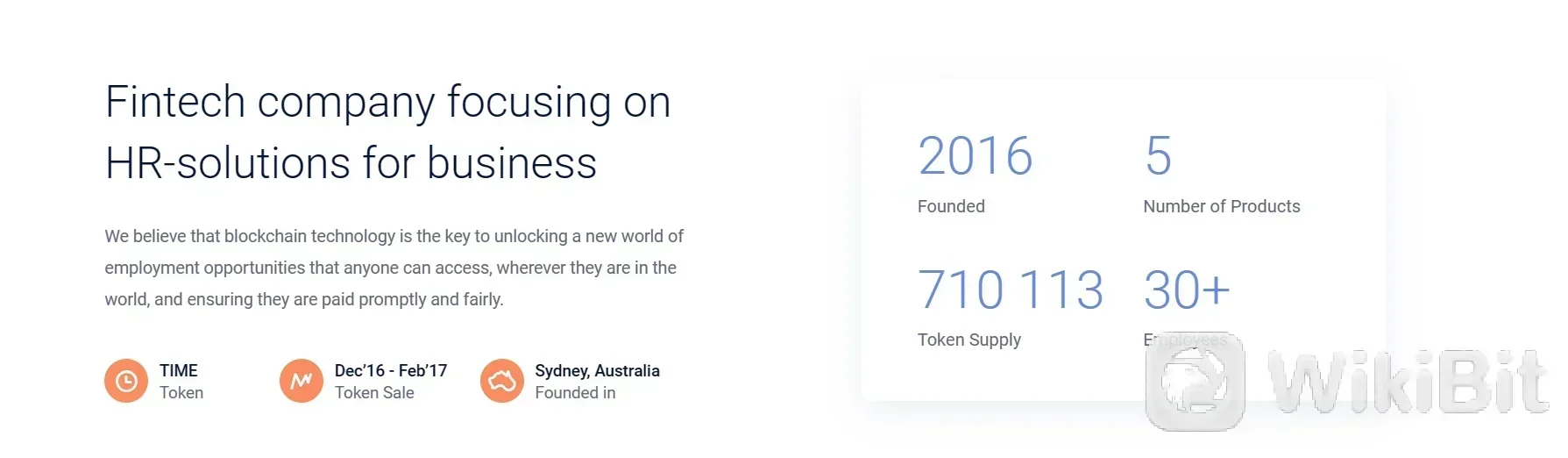Click the WikiBit watermark logo icon
The width and height of the screenshot is (1568, 458).
pos(1196,382)
